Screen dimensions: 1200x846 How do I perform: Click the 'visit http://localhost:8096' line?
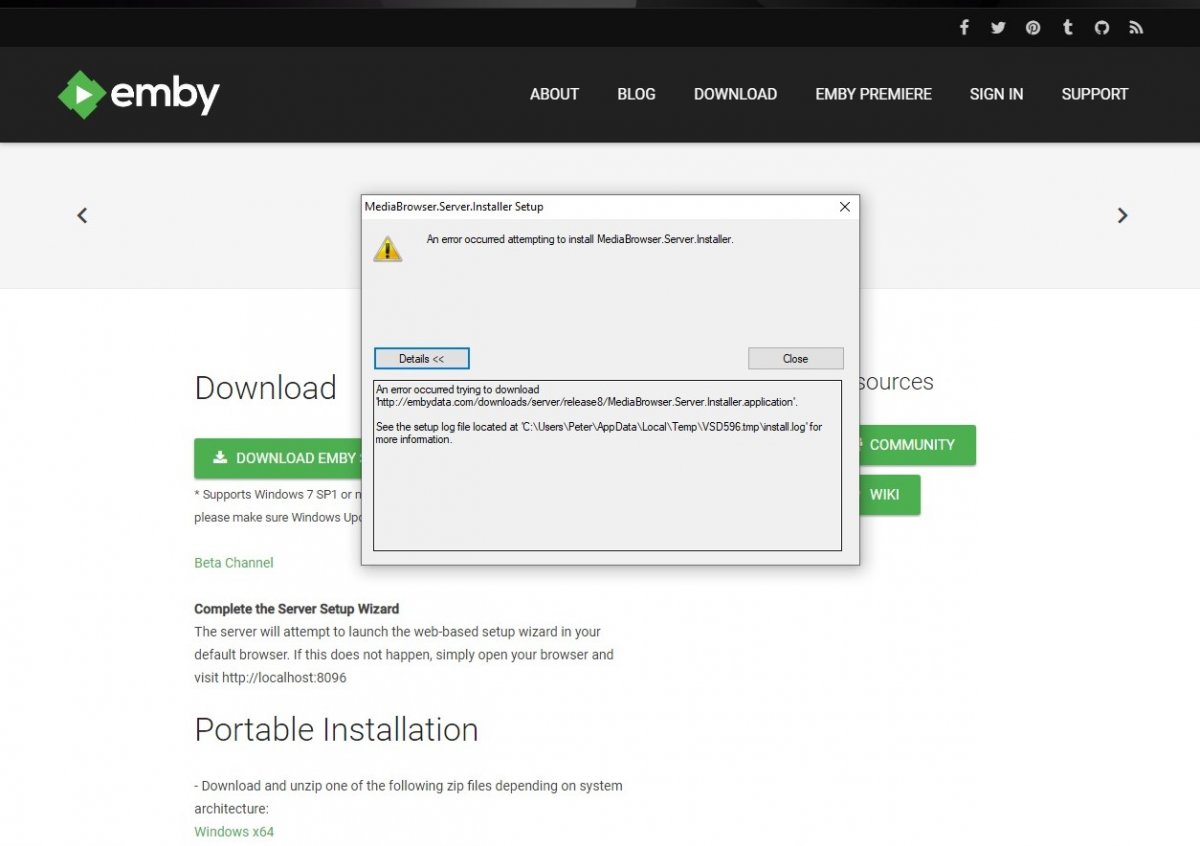271,678
